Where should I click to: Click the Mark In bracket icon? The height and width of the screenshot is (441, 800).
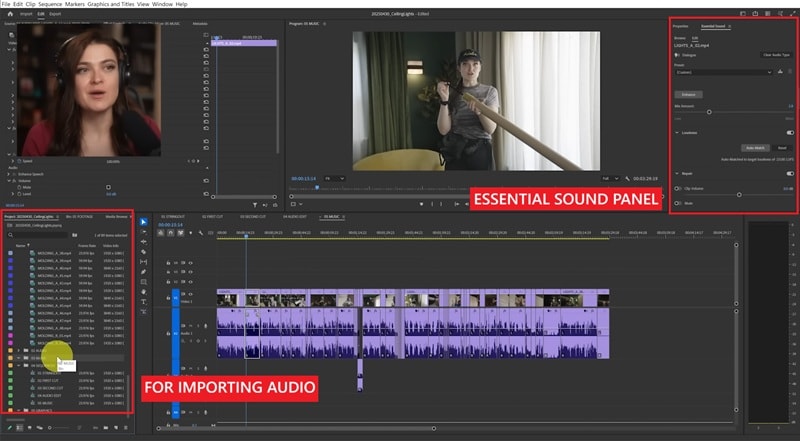click(x=432, y=204)
